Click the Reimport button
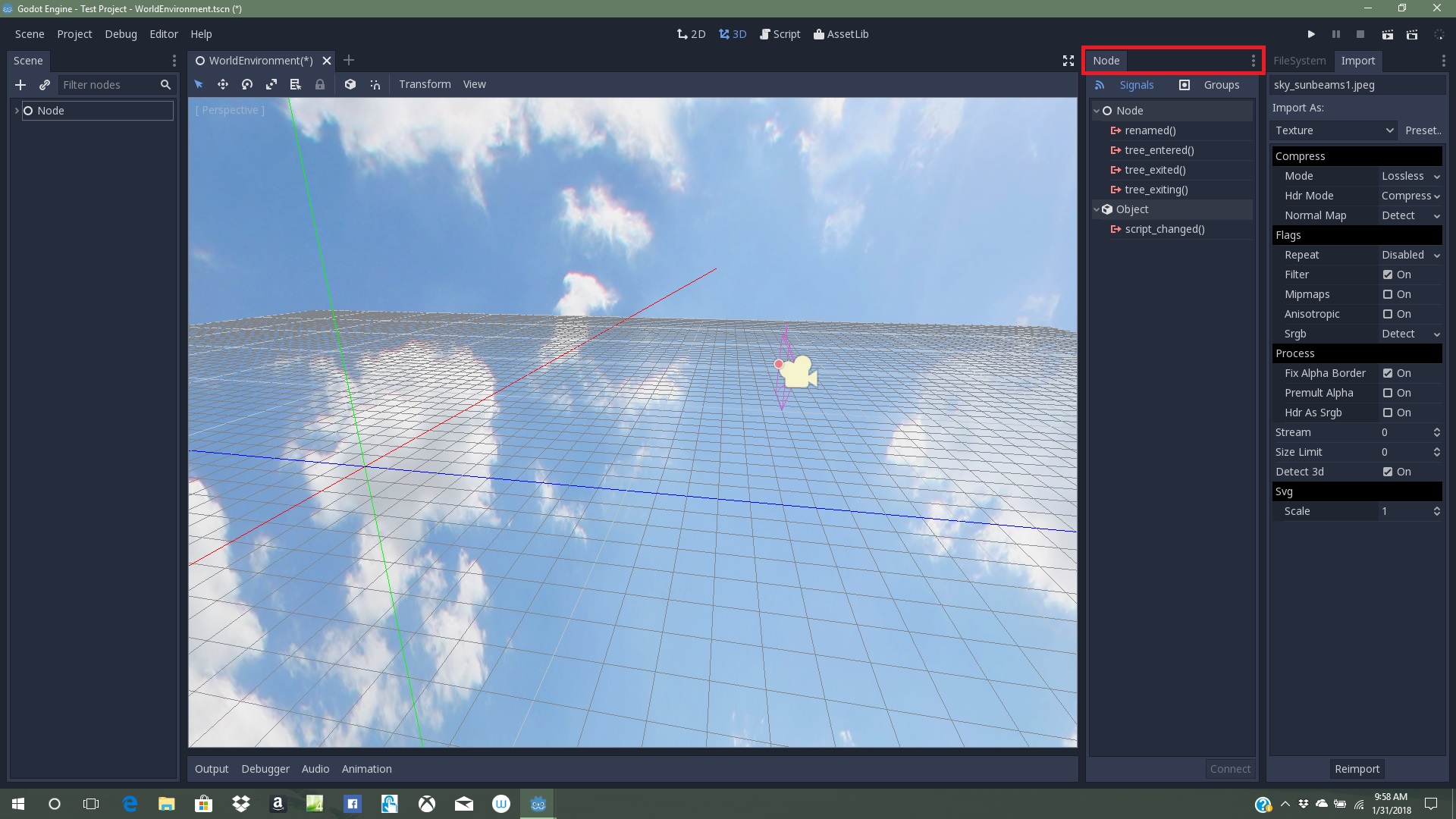 pos(1357,769)
